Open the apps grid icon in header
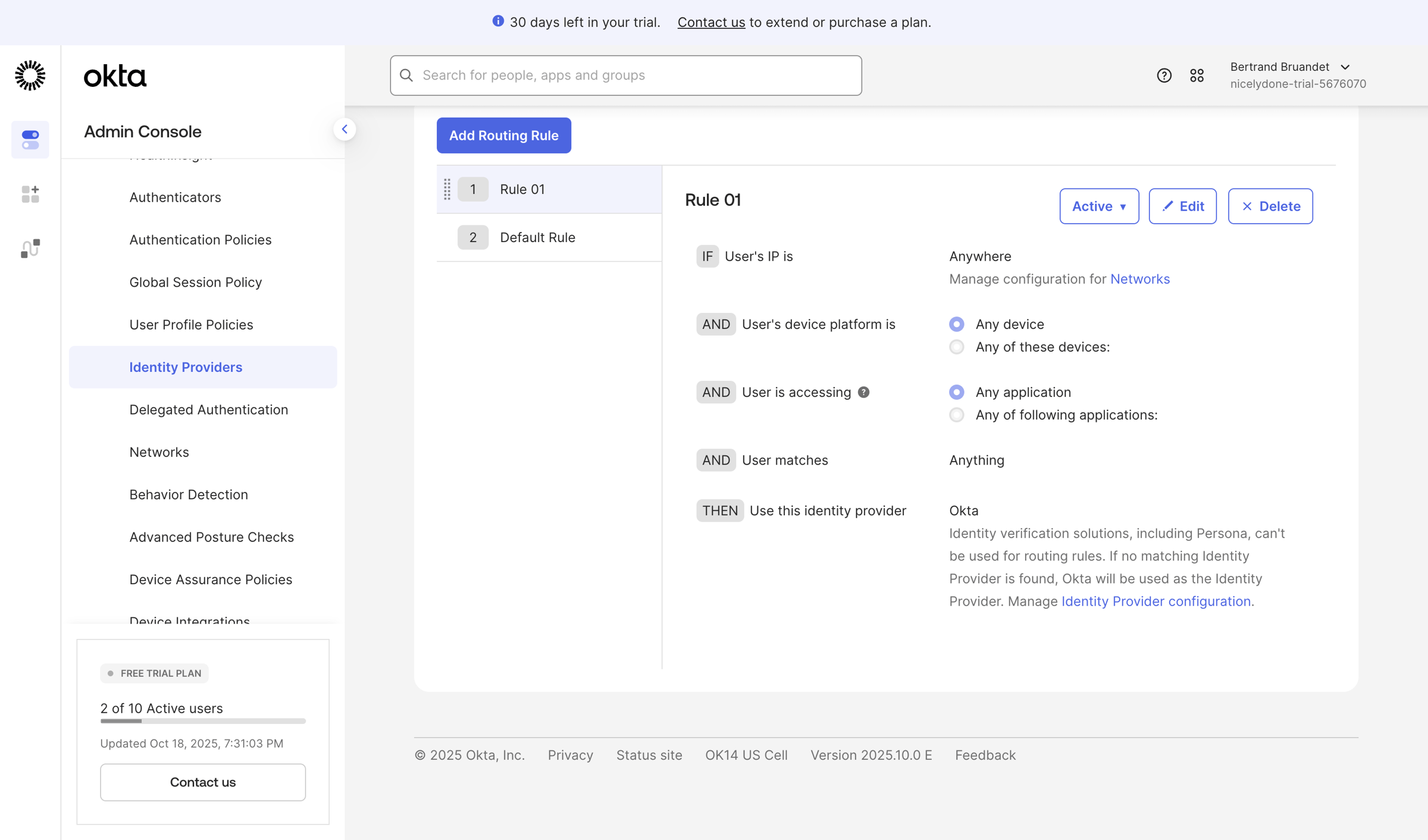 click(1197, 76)
